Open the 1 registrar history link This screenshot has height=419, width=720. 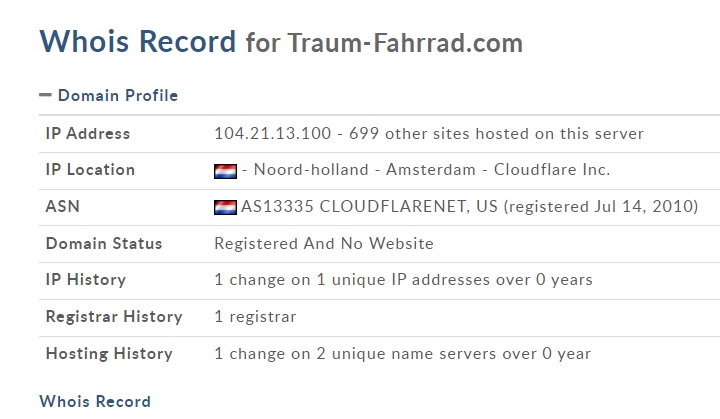tap(255, 317)
